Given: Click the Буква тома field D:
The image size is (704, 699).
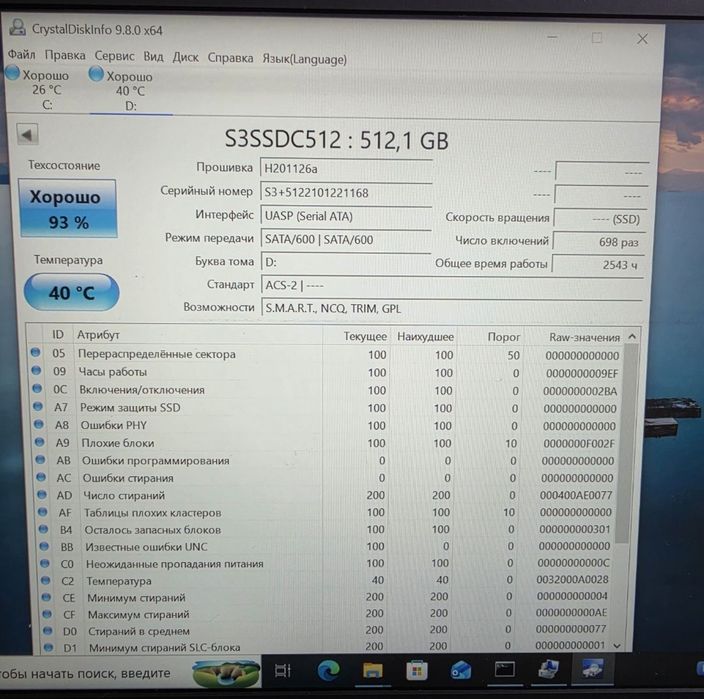Looking at the screenshot, I should 346,262.
